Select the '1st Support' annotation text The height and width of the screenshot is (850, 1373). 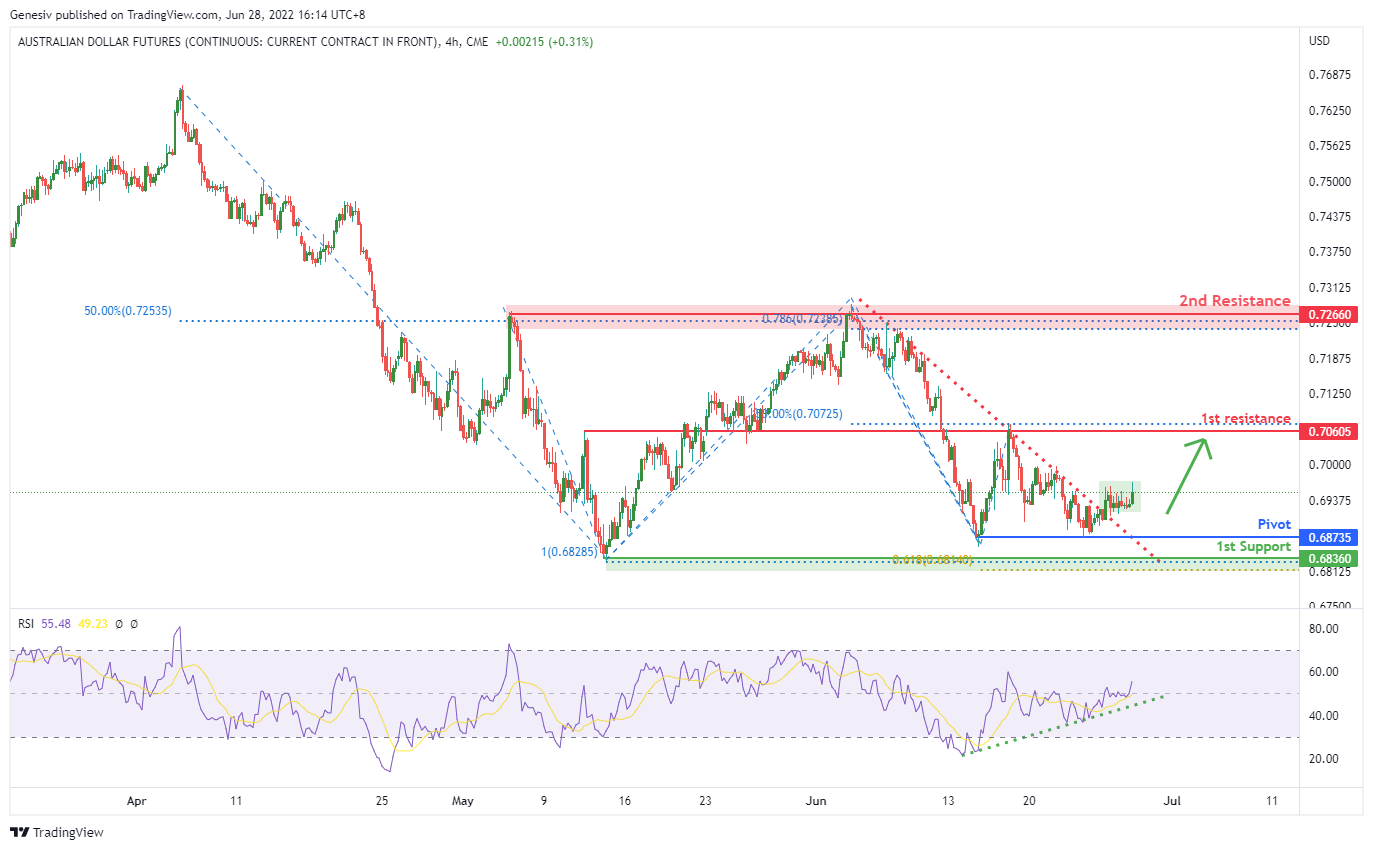(1253, 546)
